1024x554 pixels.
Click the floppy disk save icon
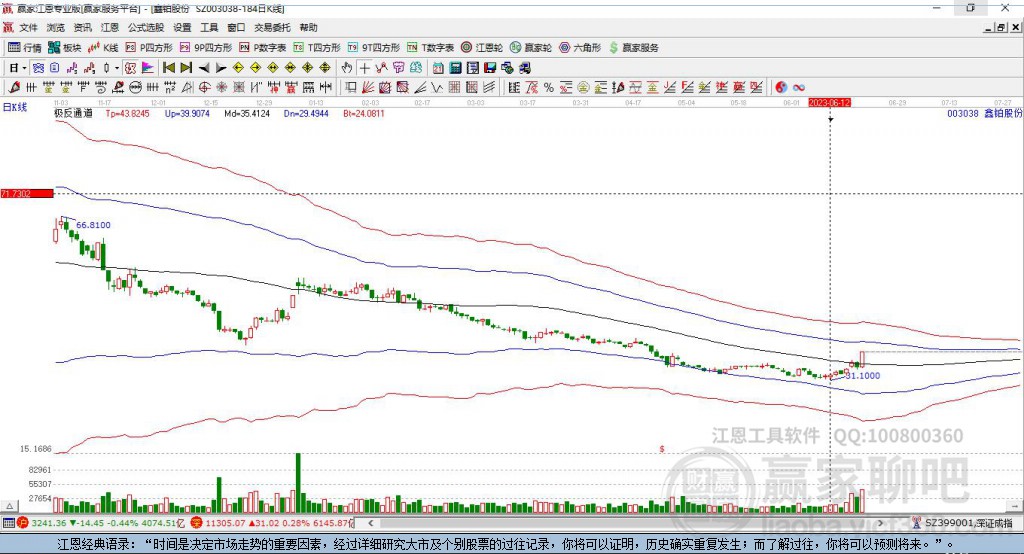point(490,68)
